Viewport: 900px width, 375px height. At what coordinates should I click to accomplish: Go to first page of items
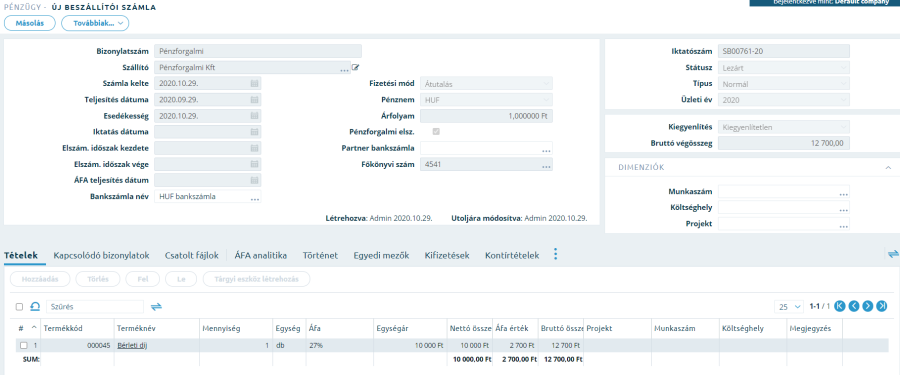[x=840, y=306]
